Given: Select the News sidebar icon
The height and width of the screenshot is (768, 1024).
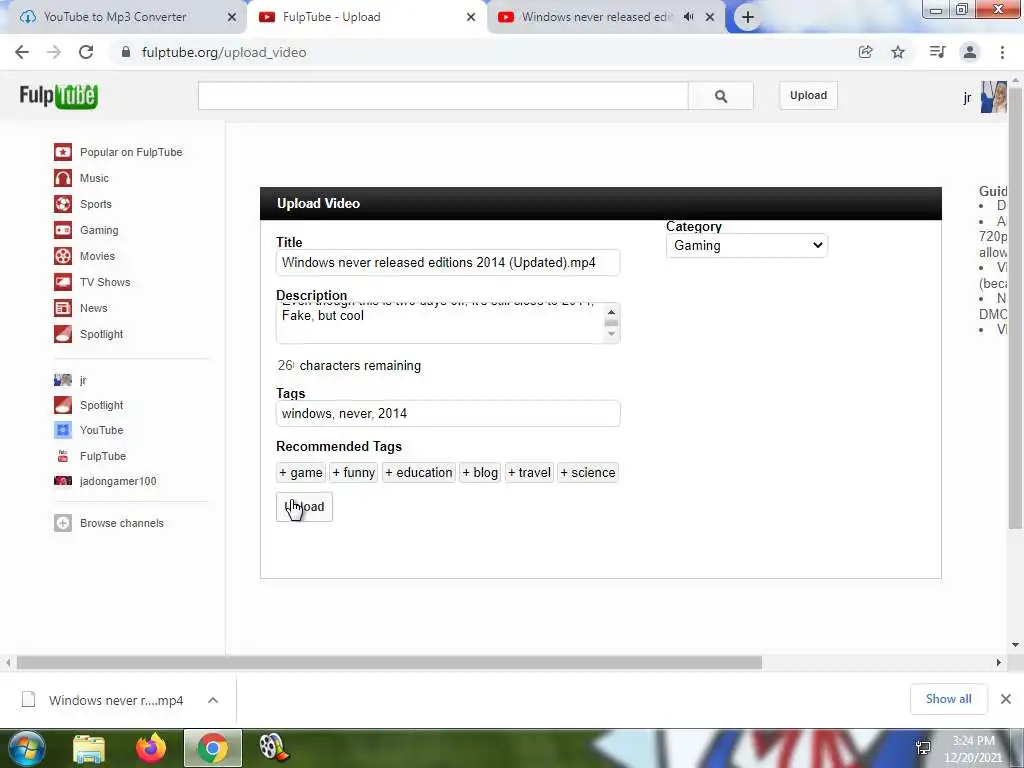Looking at the screenshot, I should tap(63, 308).
